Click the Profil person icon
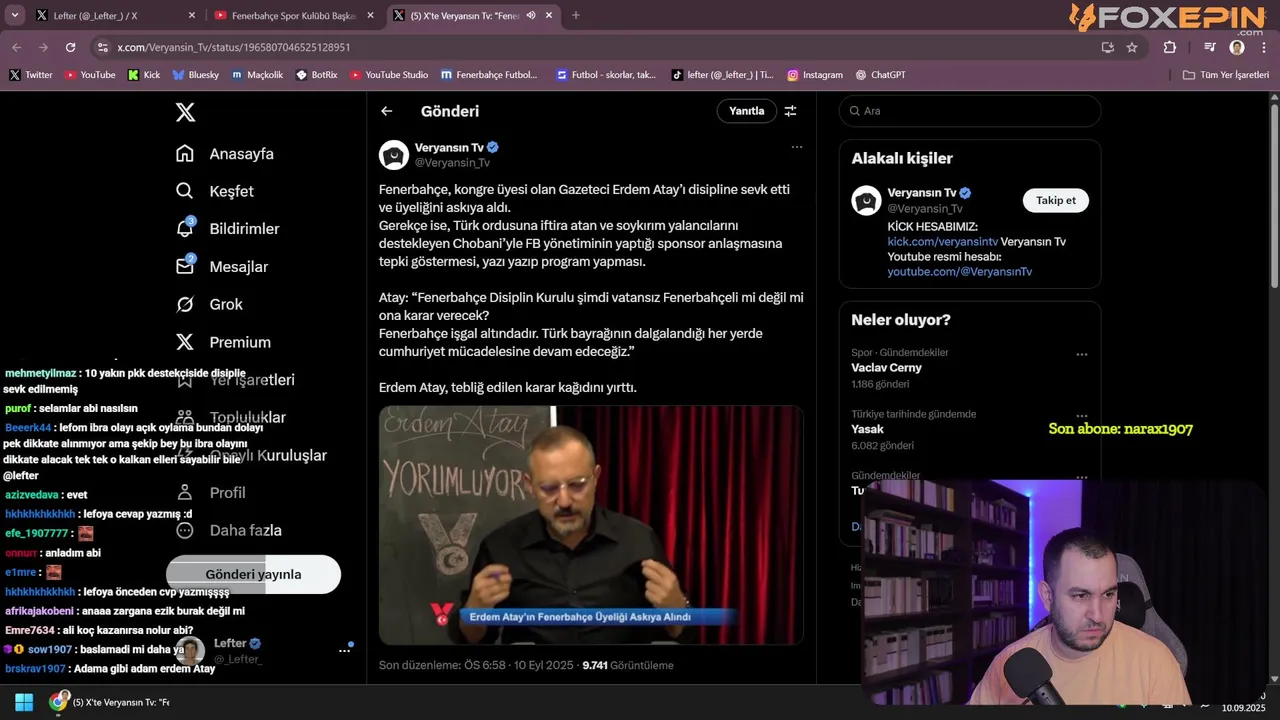Screen dimensions: 1280x720 click(184, 492)
